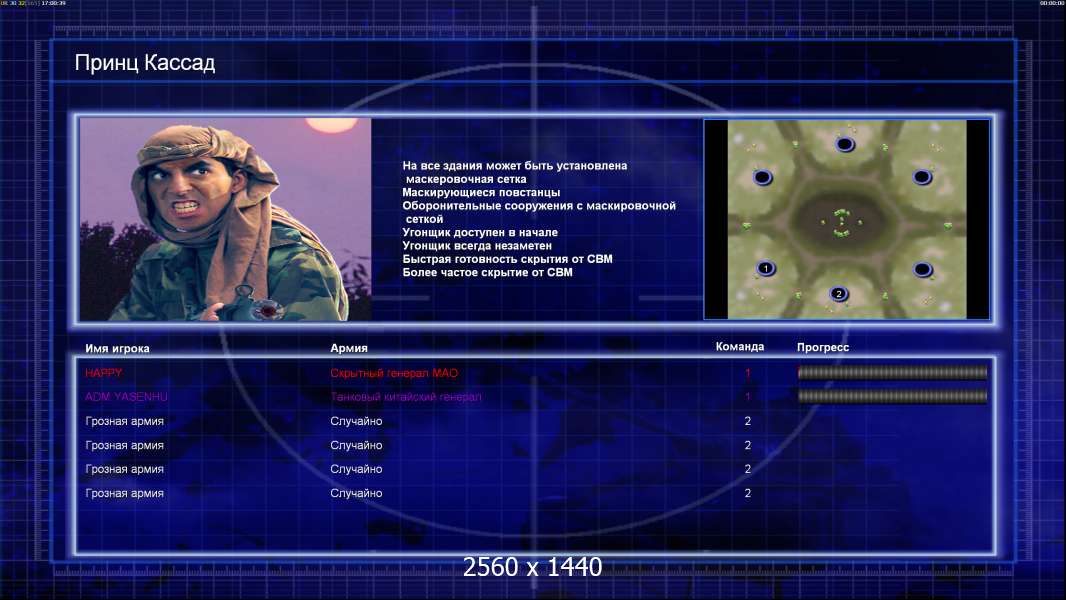Screen dimensions: 1066x600
Task: Click the 'маскеровочная сетка' continuation line
Action: pos(466,179)
